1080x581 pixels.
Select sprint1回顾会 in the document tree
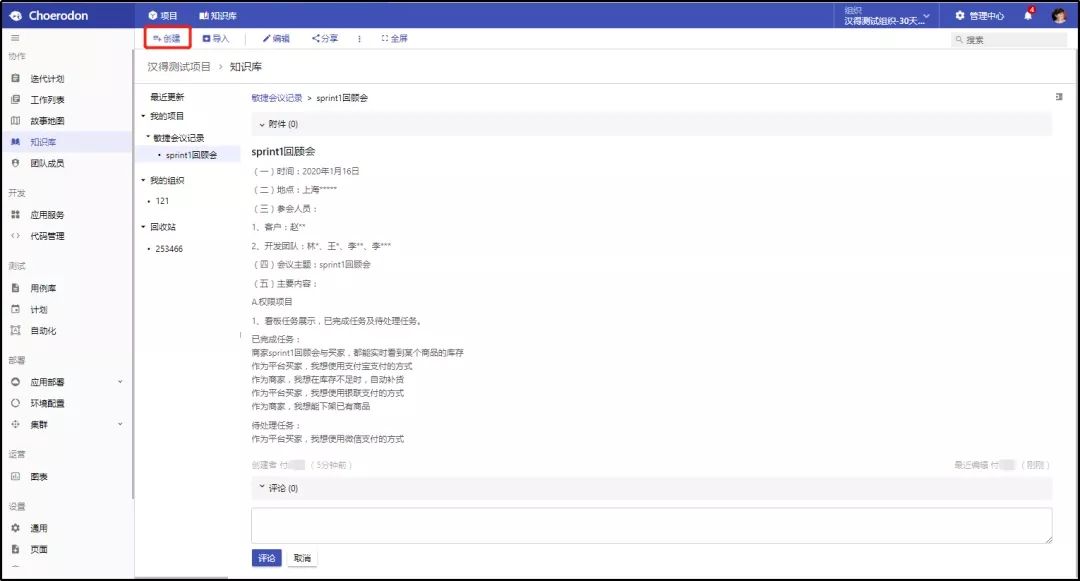coord(191,155)
